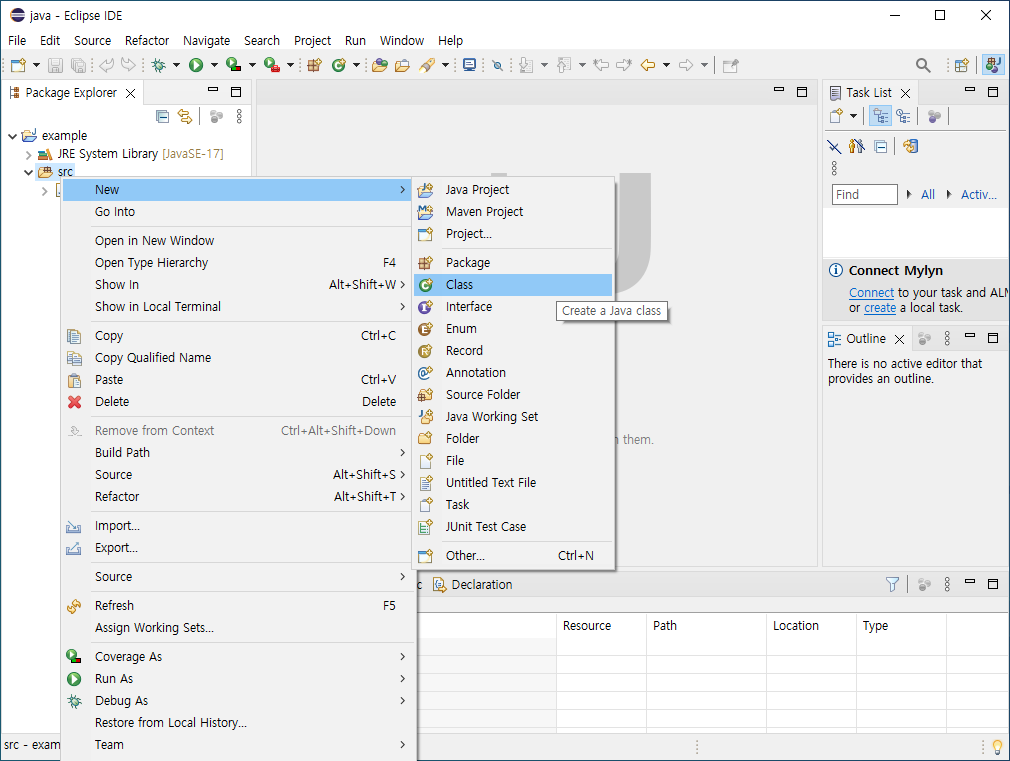Click Collapse All in Package Explorer

[x=163, y=117]
